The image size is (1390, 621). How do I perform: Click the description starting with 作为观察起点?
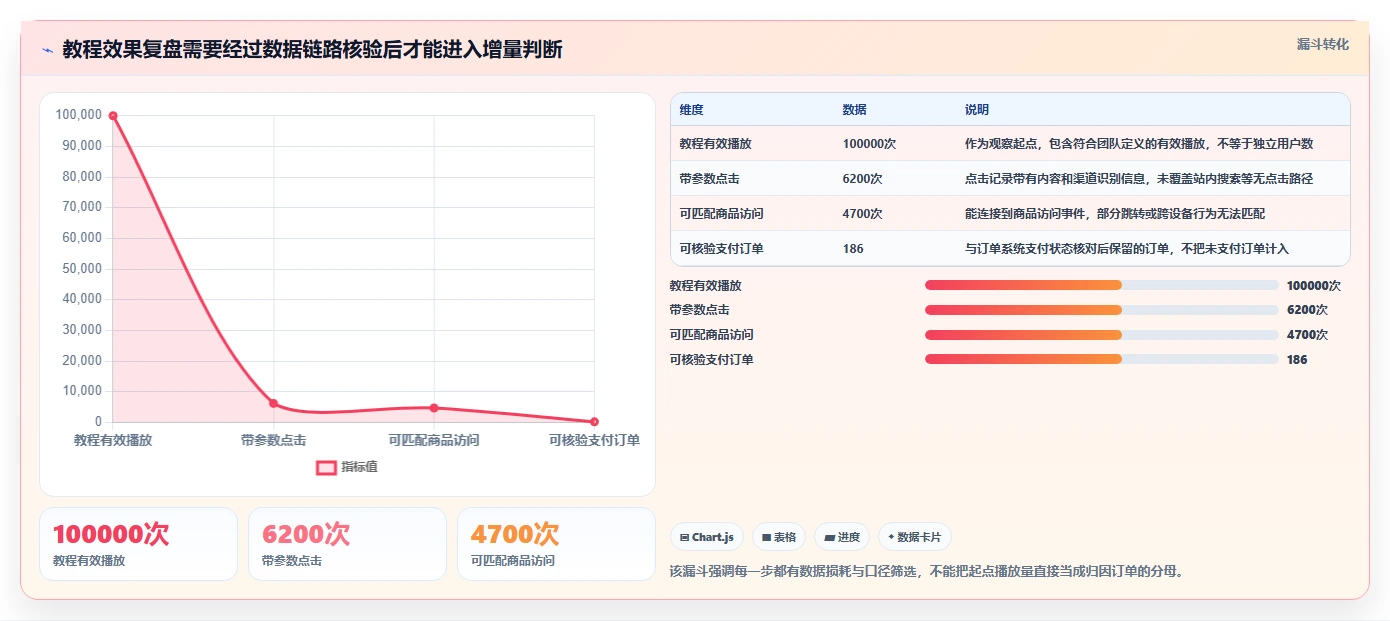coord(1139,144)
